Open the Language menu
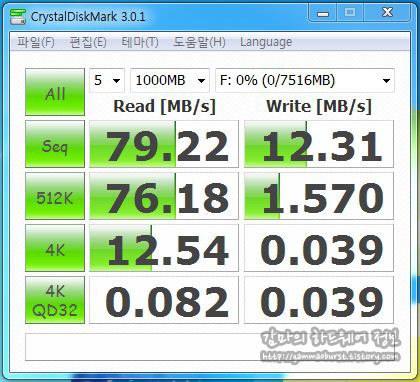Screen dimensions: 420x382 266,42
